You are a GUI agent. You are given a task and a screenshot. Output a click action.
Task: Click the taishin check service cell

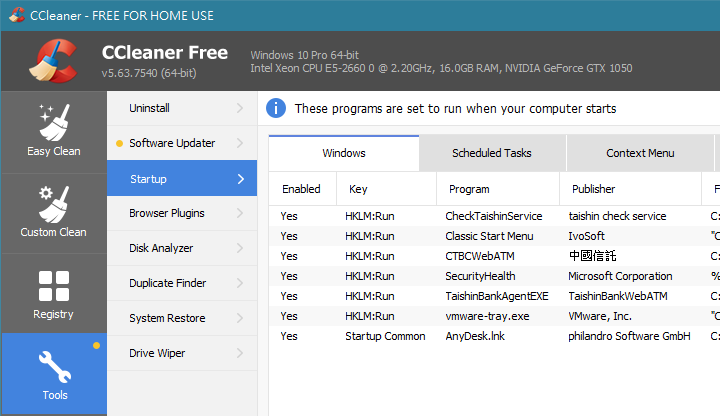pyautogui.click(x=617, y=216)
